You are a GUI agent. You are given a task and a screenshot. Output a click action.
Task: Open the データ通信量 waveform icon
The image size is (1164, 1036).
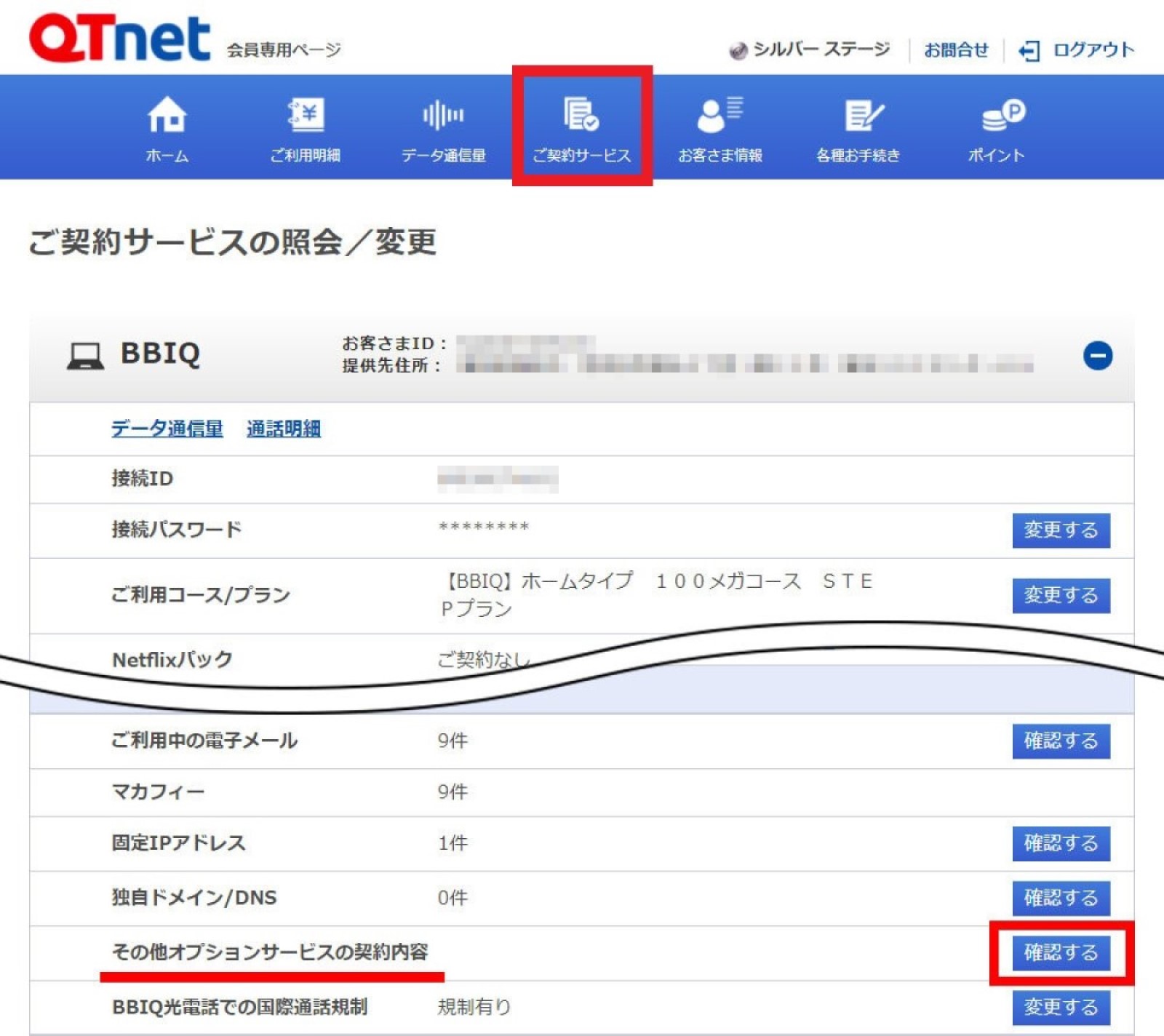tap(443, 115)
